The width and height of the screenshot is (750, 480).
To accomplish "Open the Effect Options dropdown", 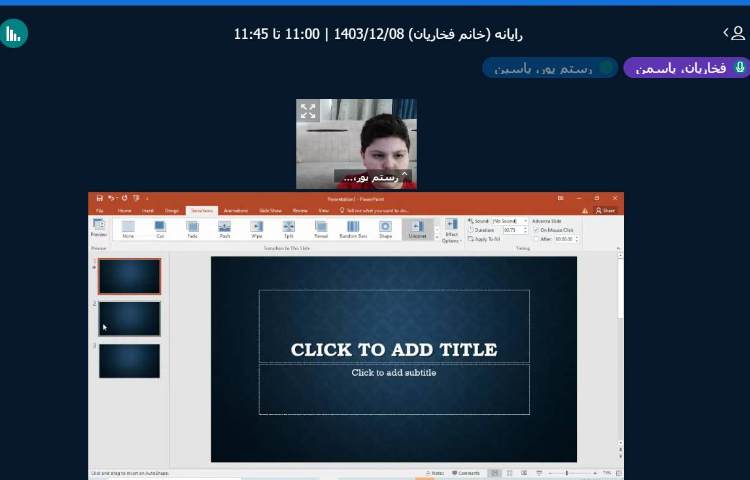I will coord(451,231).
